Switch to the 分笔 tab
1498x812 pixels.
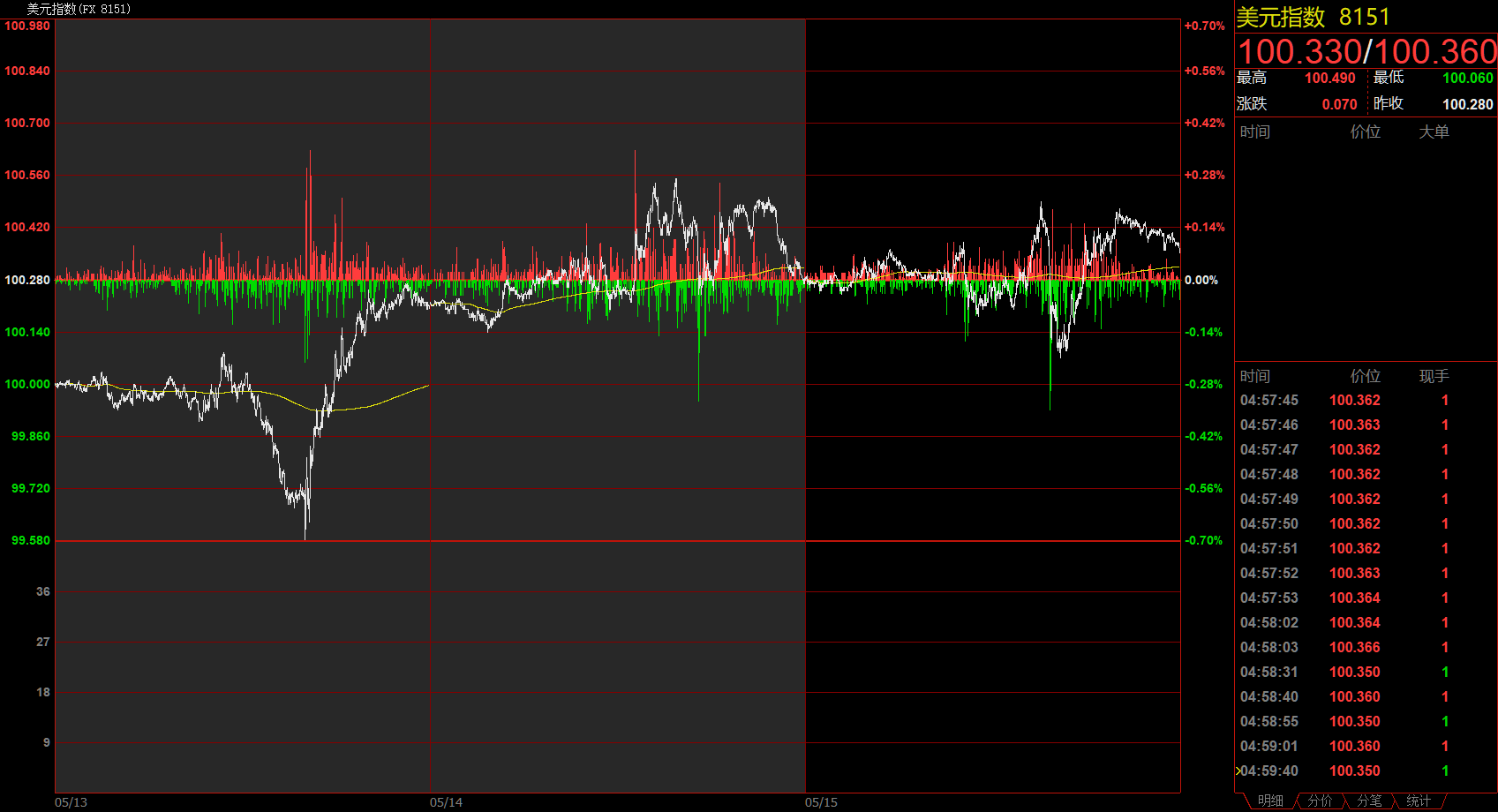(1369, 801)
